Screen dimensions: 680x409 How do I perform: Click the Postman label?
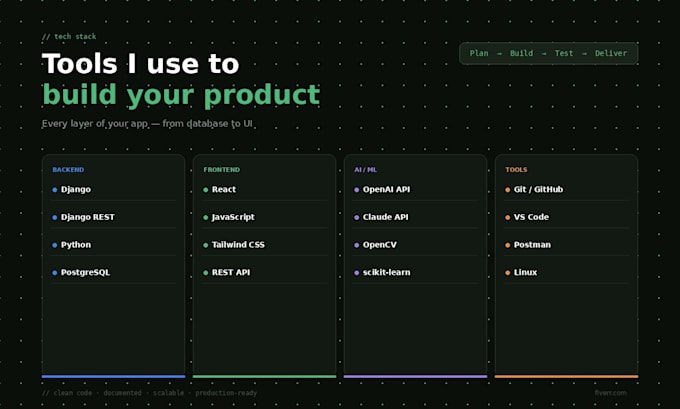point(532,245)
